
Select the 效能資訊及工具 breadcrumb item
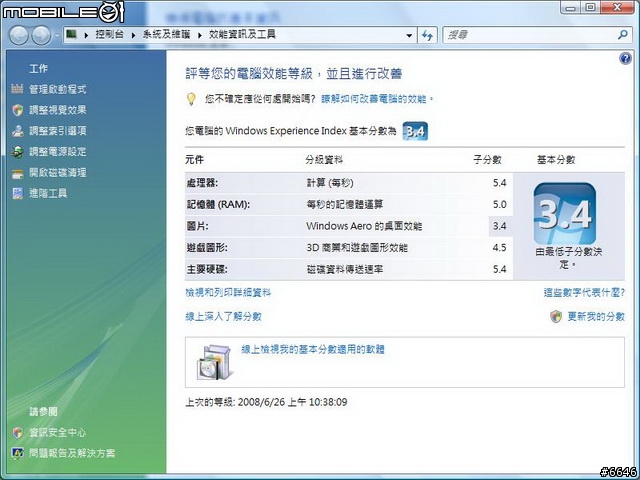(242, 34)
